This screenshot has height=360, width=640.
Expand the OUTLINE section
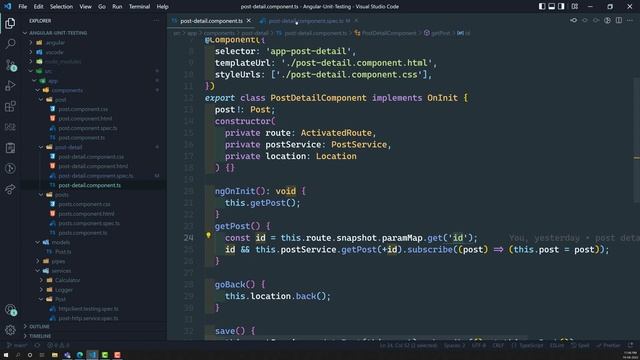(x=37, y=327)
